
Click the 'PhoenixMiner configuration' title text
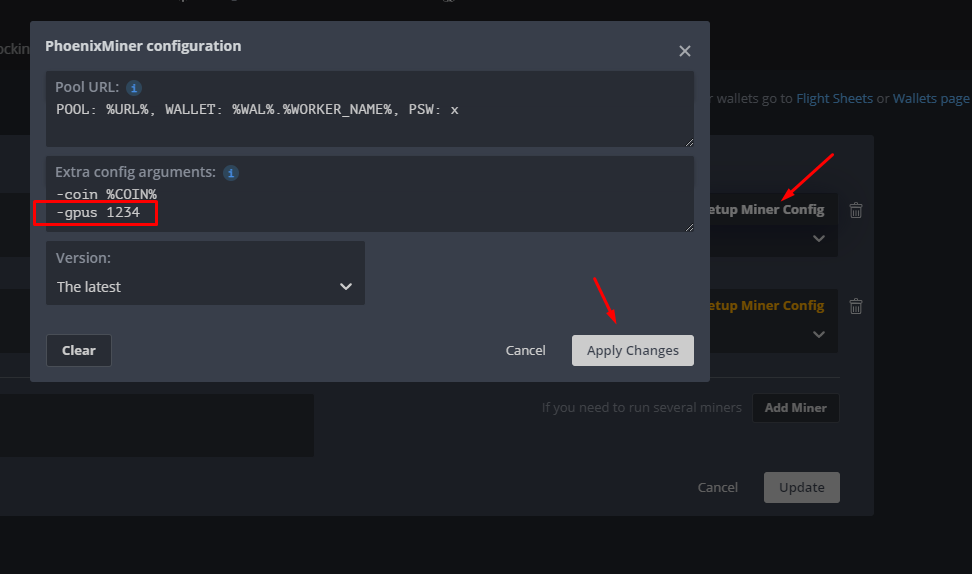pyautogui.click(x=143, y=46)
